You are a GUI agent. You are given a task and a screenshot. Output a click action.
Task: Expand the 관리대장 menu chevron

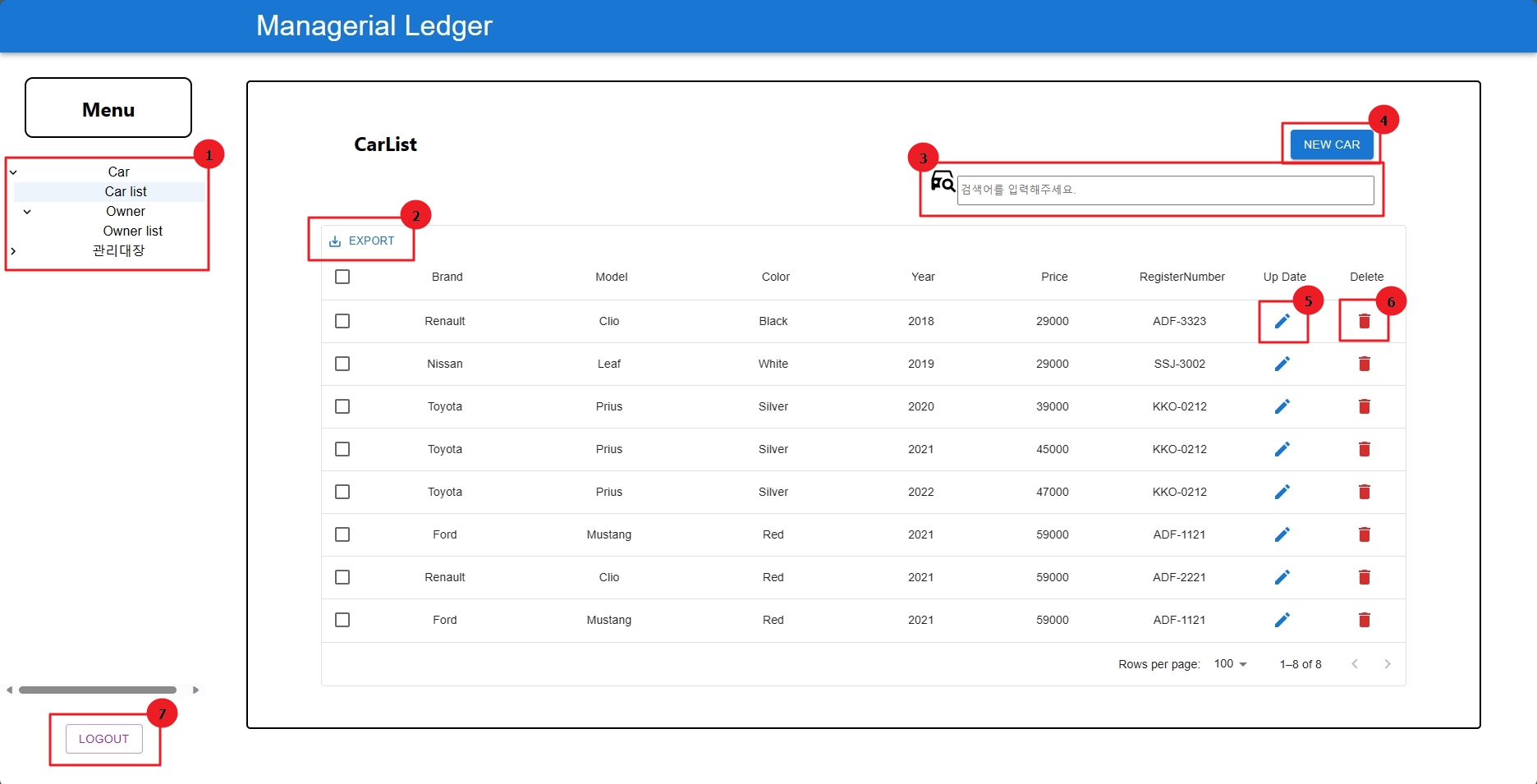[13, 251]
